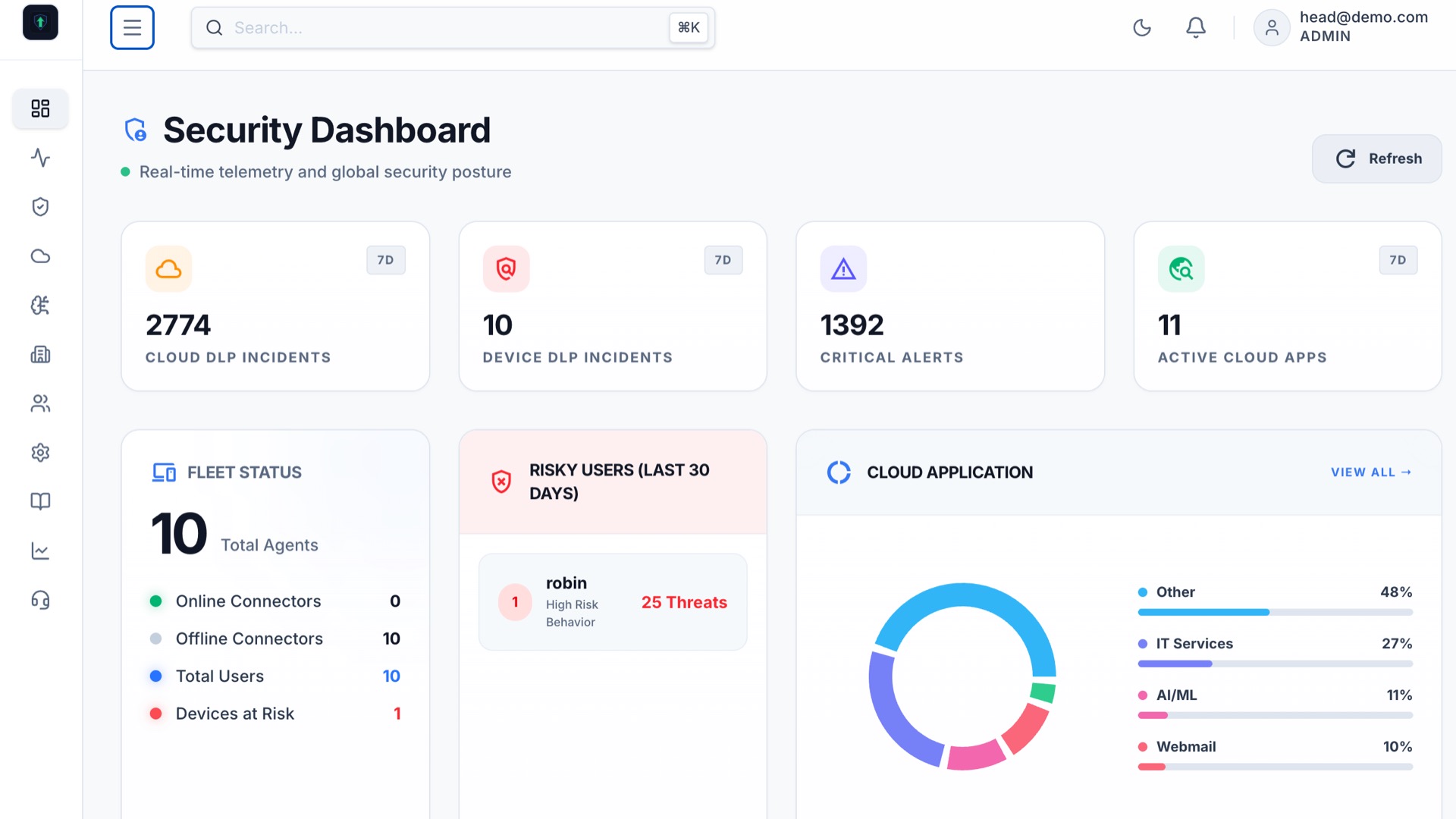
Task: Open the settings gear icon in sidebar
Action: pyautogui.click(x=40, y=453)
